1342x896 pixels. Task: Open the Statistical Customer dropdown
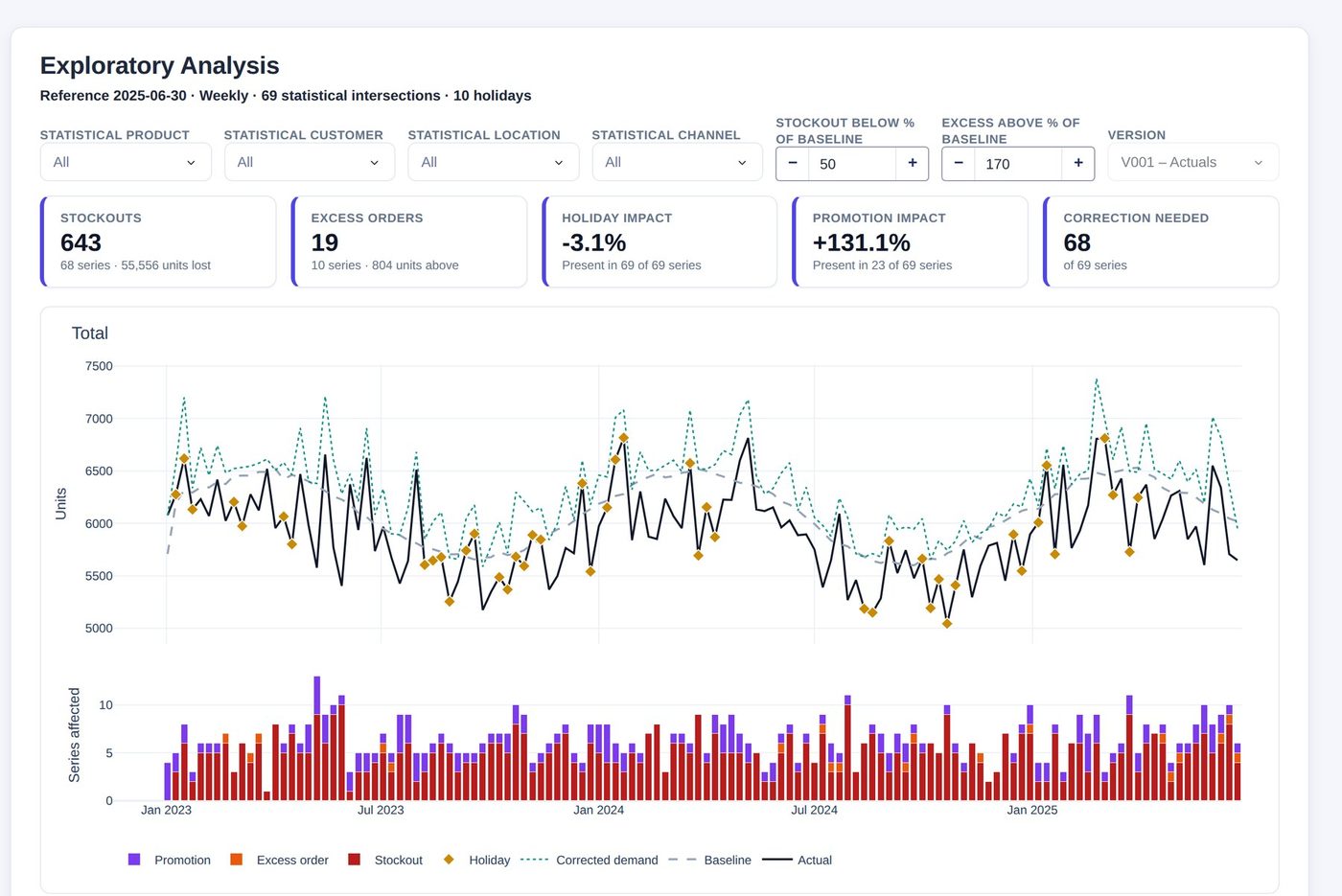(310, 162)
